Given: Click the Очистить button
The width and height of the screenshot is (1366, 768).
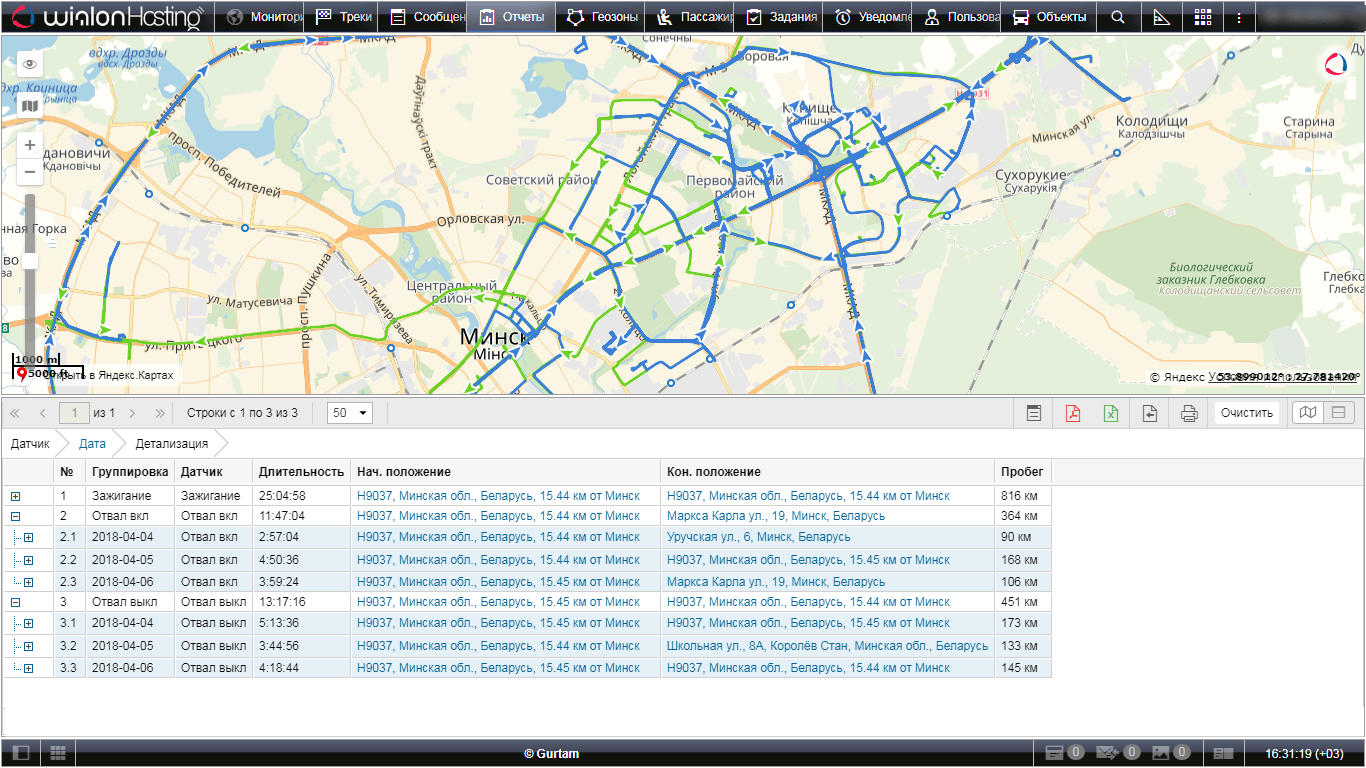Looking at the screenshot, I should click(1246, 413).
